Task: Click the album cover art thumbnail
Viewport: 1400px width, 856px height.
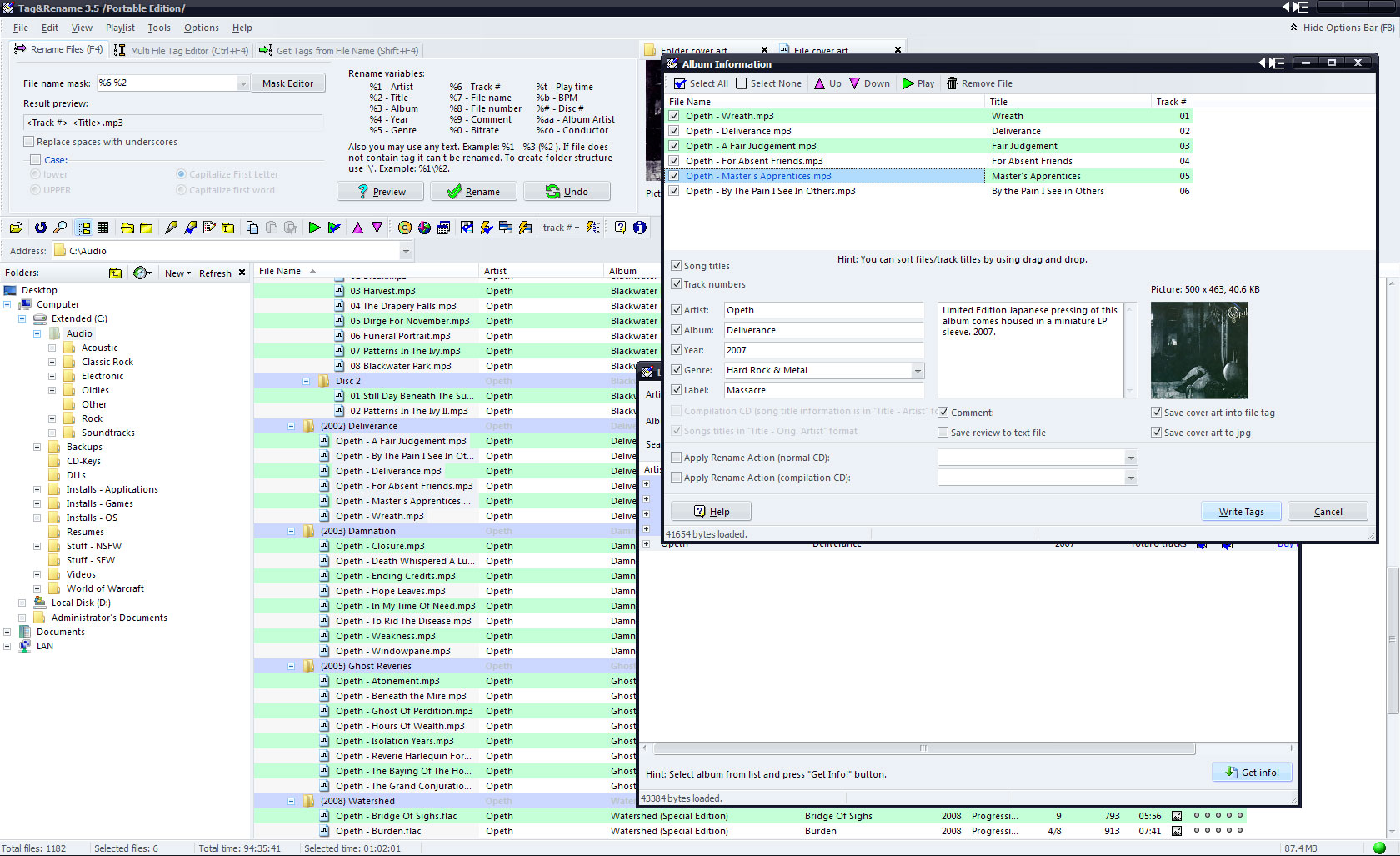Action: pyautogui.click(x=1199, y=350)
